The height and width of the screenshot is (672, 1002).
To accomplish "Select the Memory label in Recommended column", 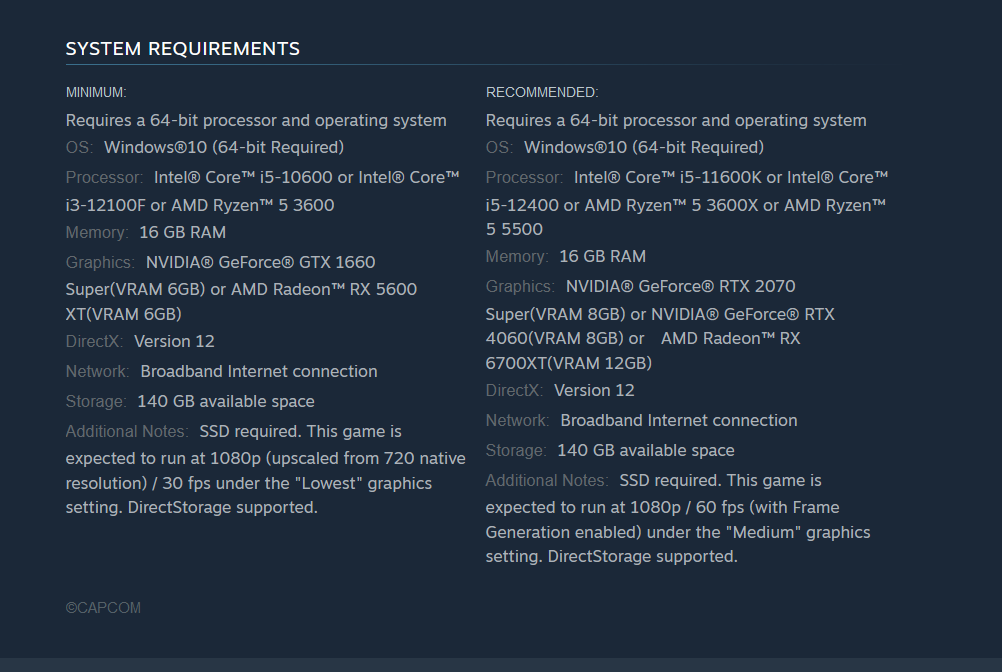I will click(517, 256).
